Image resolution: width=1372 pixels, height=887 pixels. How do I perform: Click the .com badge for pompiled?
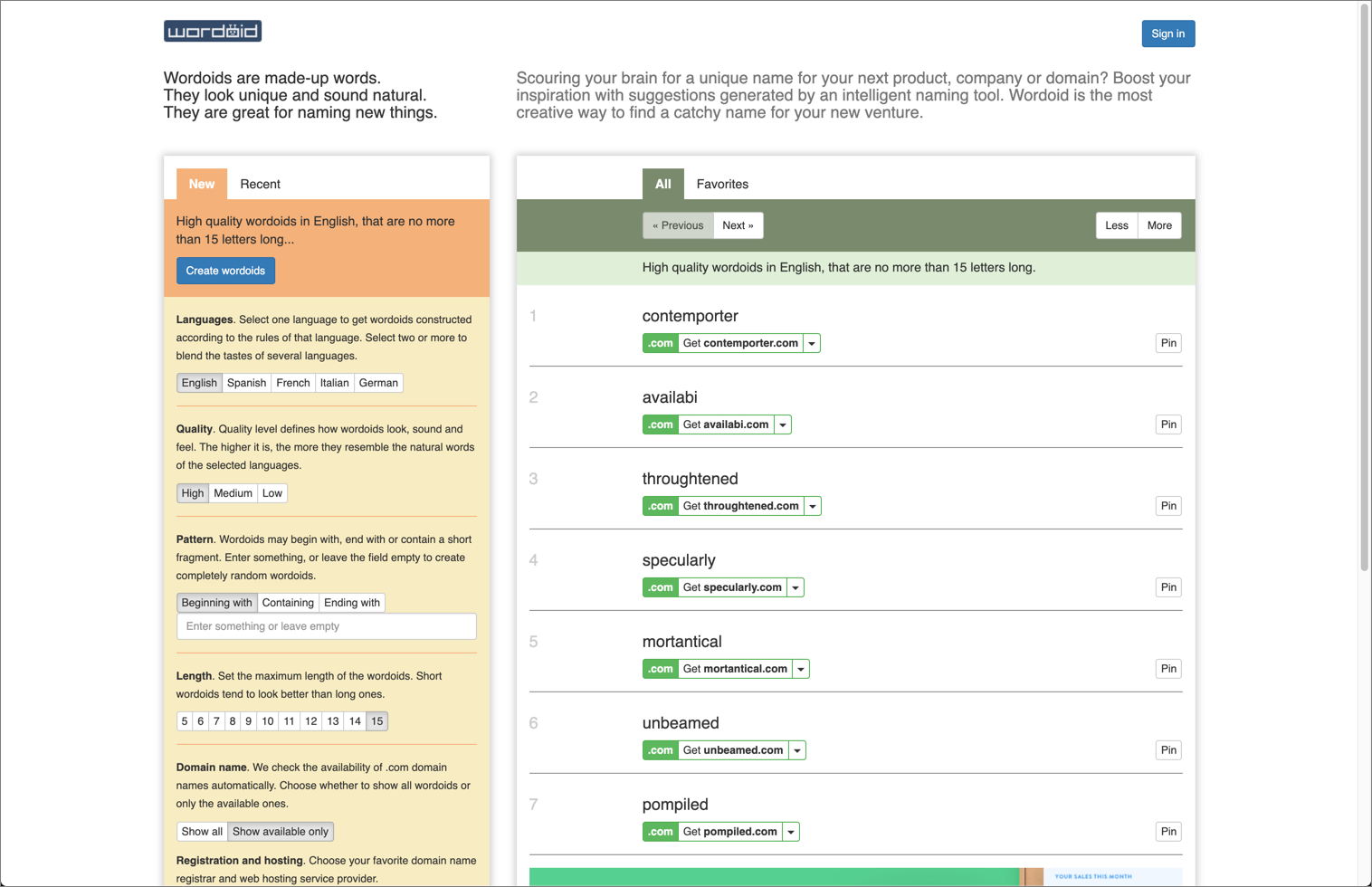[660, 832]
